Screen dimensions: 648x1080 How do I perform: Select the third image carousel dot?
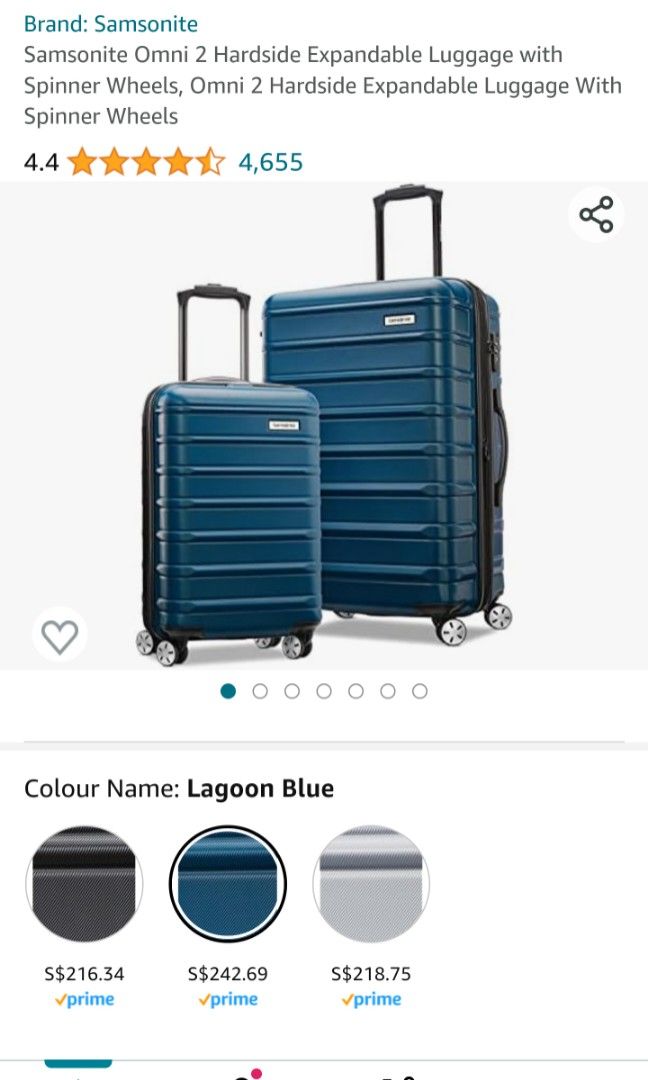[292, 691]
